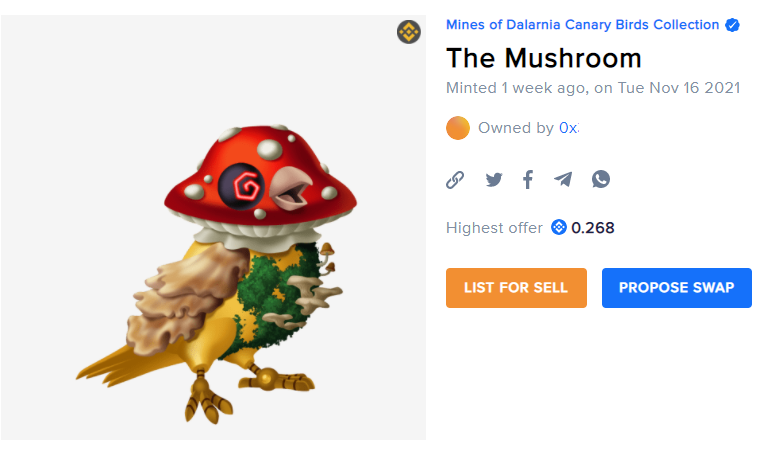Click the LIST FOR SELL button

point(516,288)
